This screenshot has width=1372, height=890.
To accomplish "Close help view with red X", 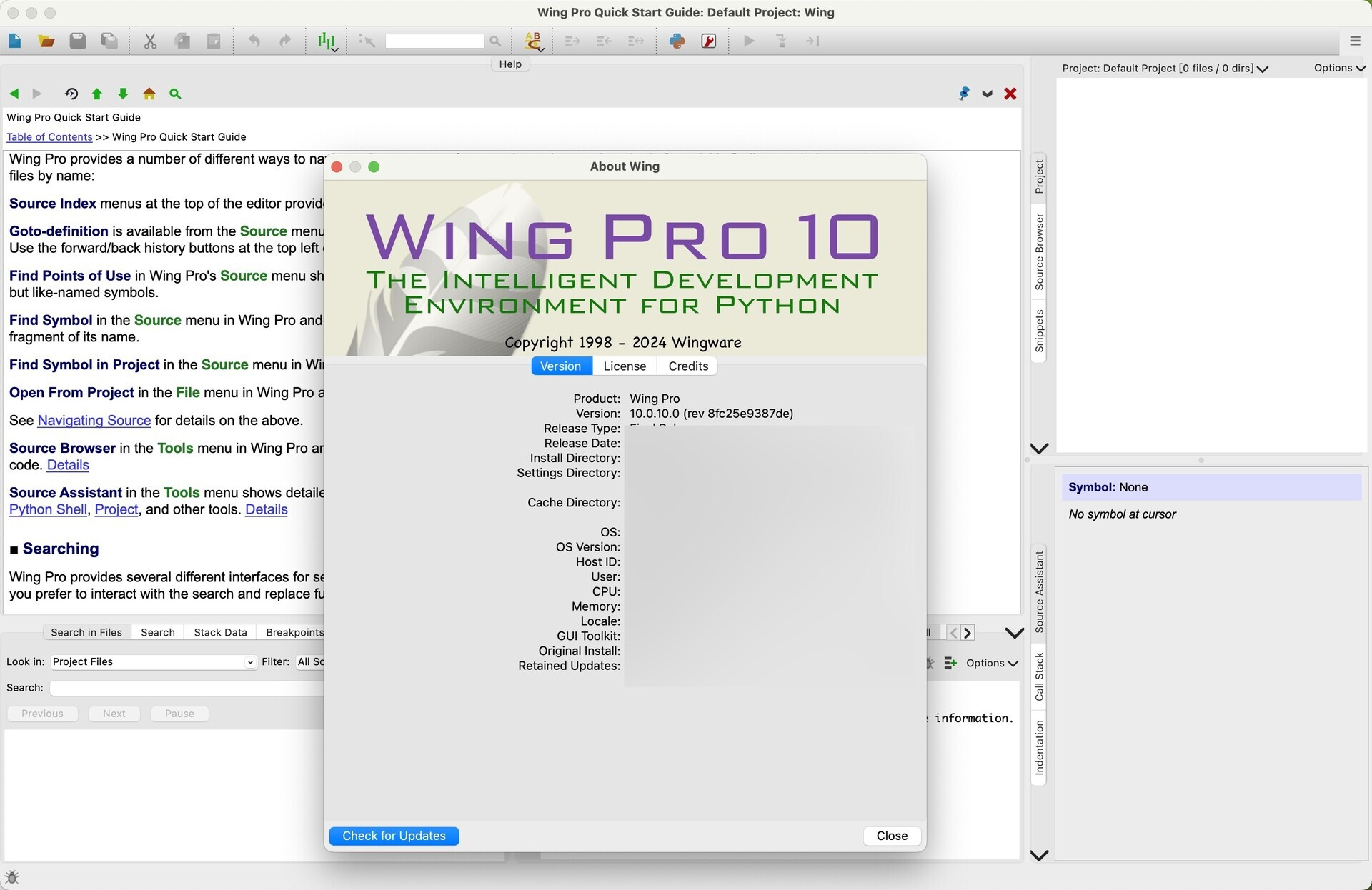I will pos(1010,94).
